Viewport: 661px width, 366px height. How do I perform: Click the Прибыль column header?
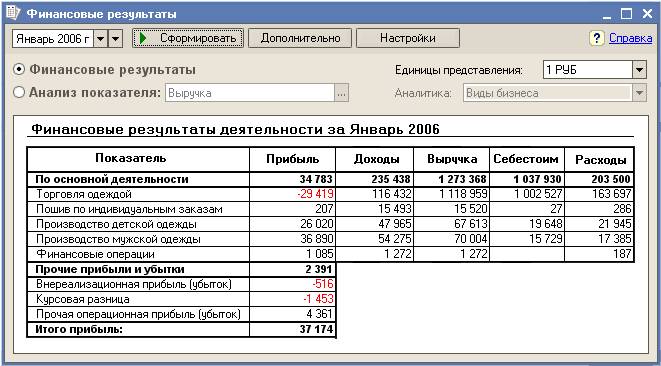coord(293,159)
